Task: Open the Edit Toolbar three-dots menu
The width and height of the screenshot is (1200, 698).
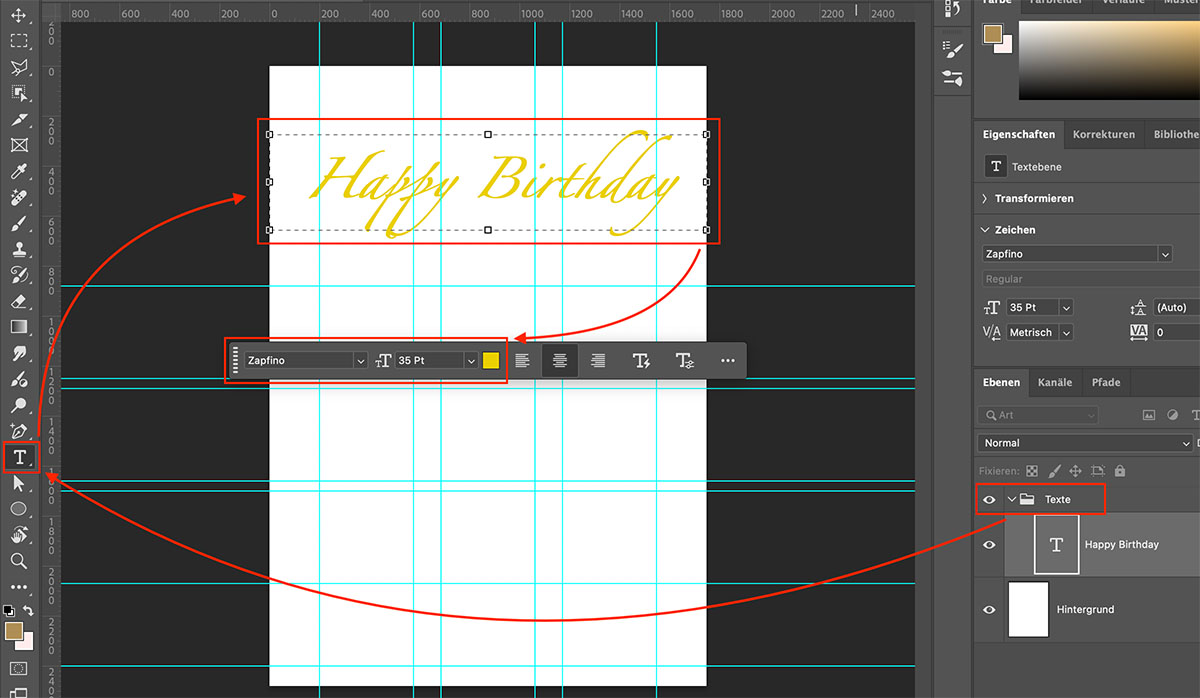Action: [x=18, y=587]
